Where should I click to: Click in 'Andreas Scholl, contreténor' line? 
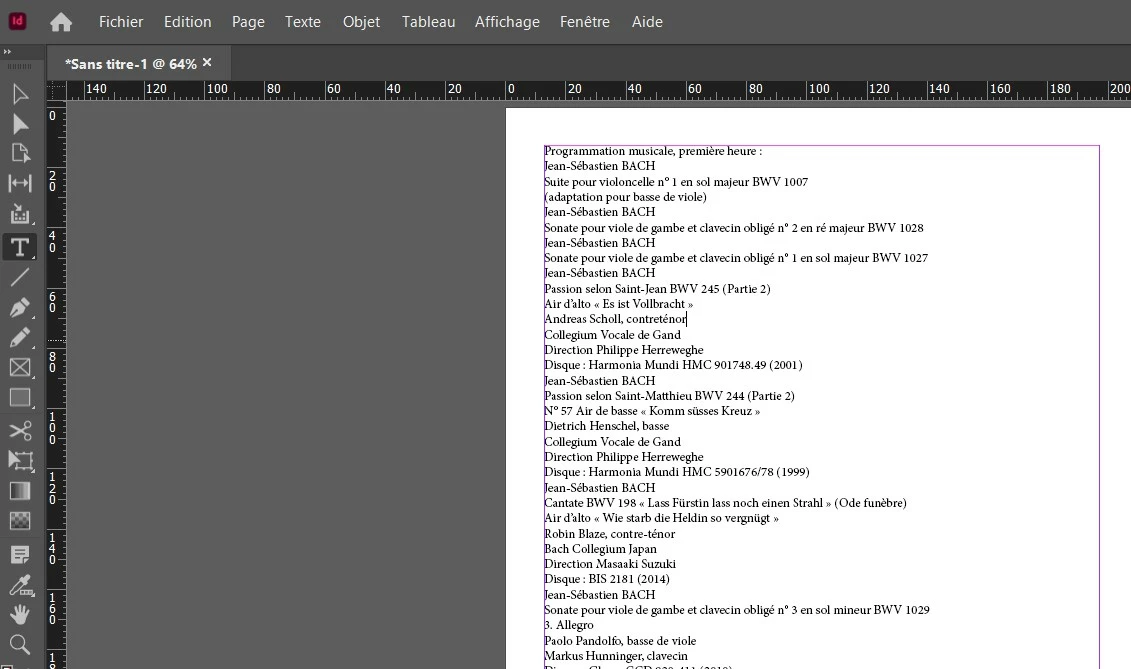pos(615,319)
